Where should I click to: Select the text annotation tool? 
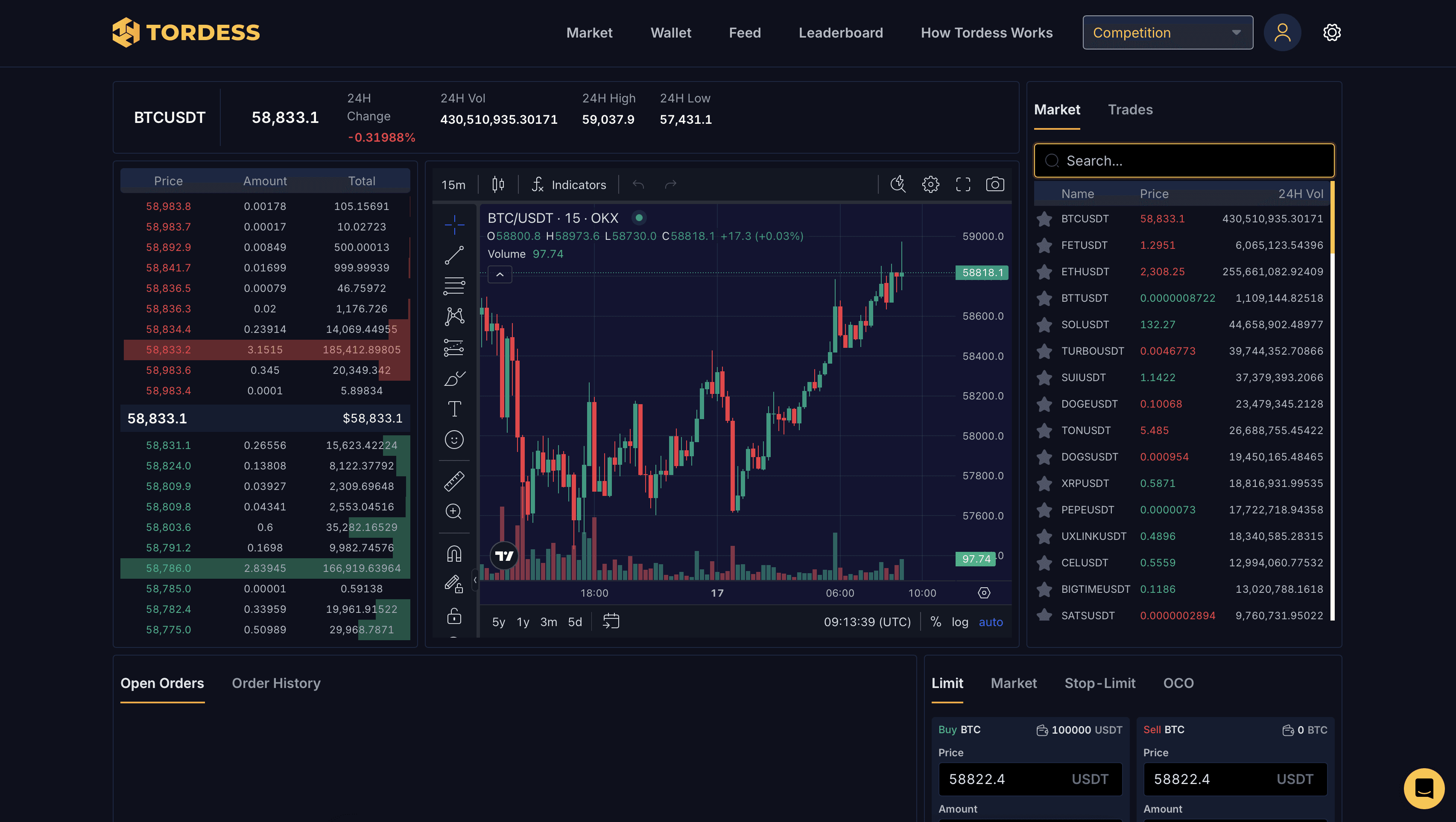click(454, 408)
